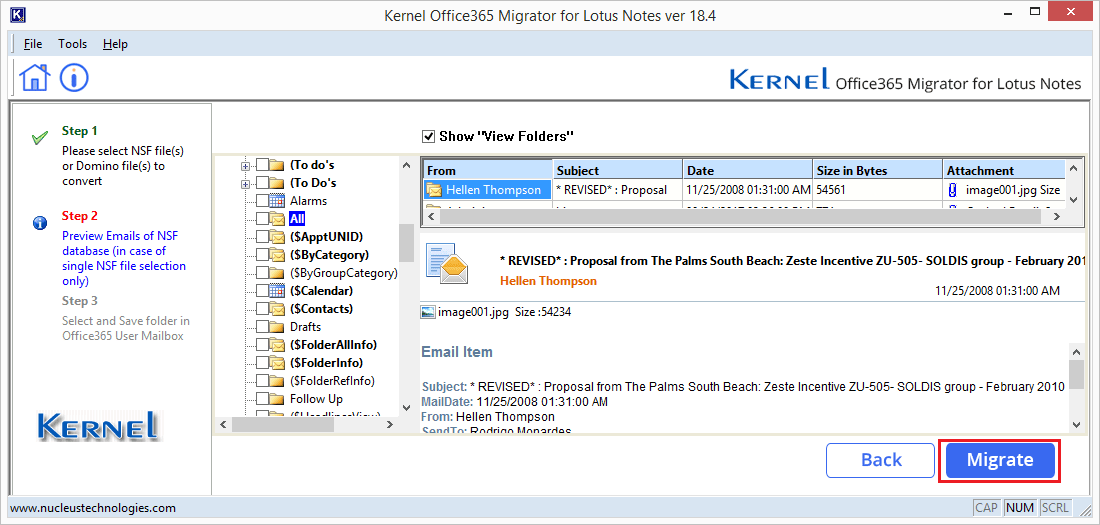Click the ($FolderAllInfo) mail folder icon
This screenshot has width=1100, height=525.
(277, 345)
